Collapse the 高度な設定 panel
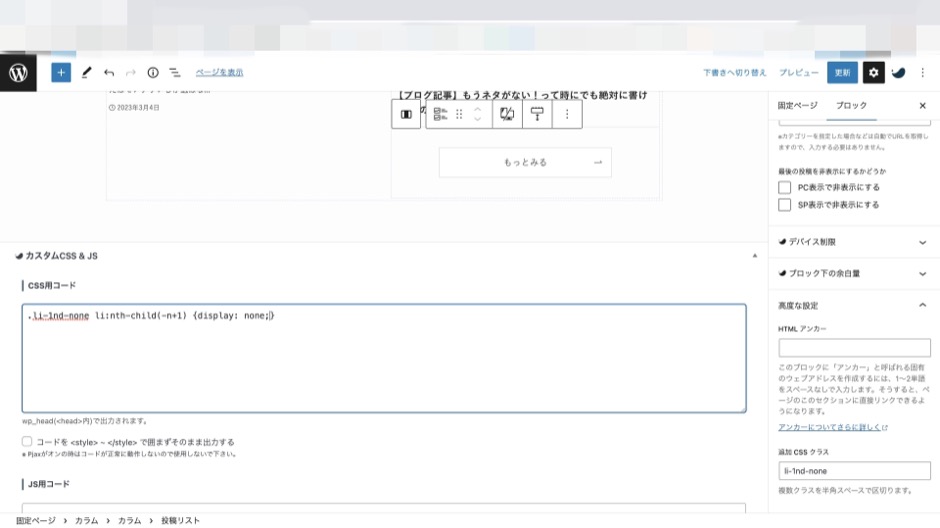 point(854,306)
